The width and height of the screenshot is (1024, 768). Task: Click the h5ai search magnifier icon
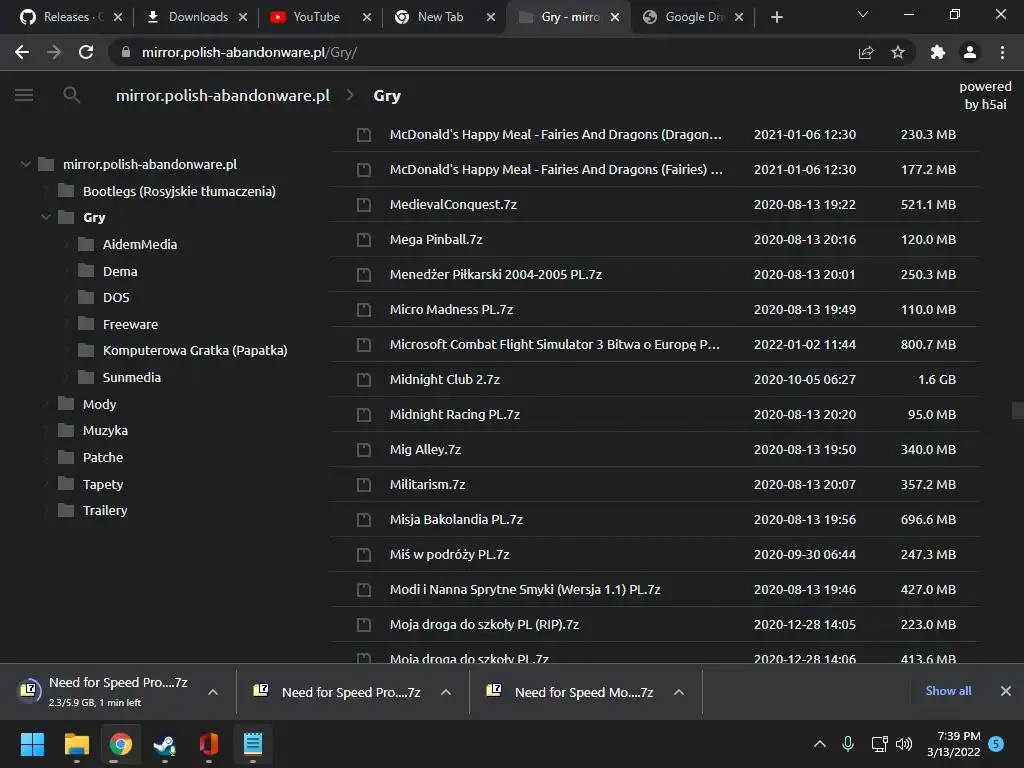point(71,95)
